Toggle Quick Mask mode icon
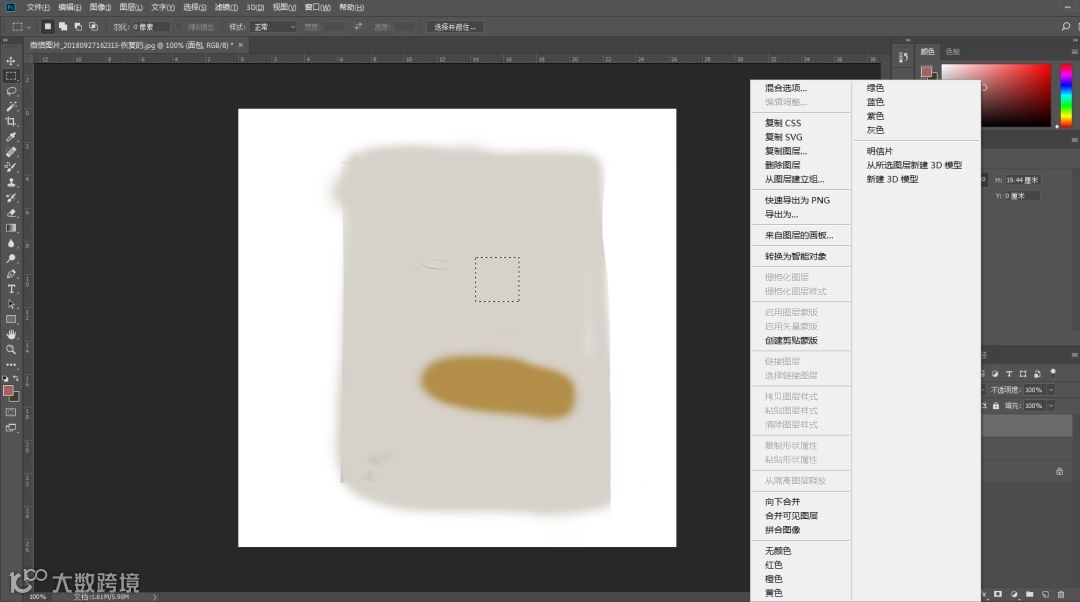The image size is (1080, 602). click(11, 412)
